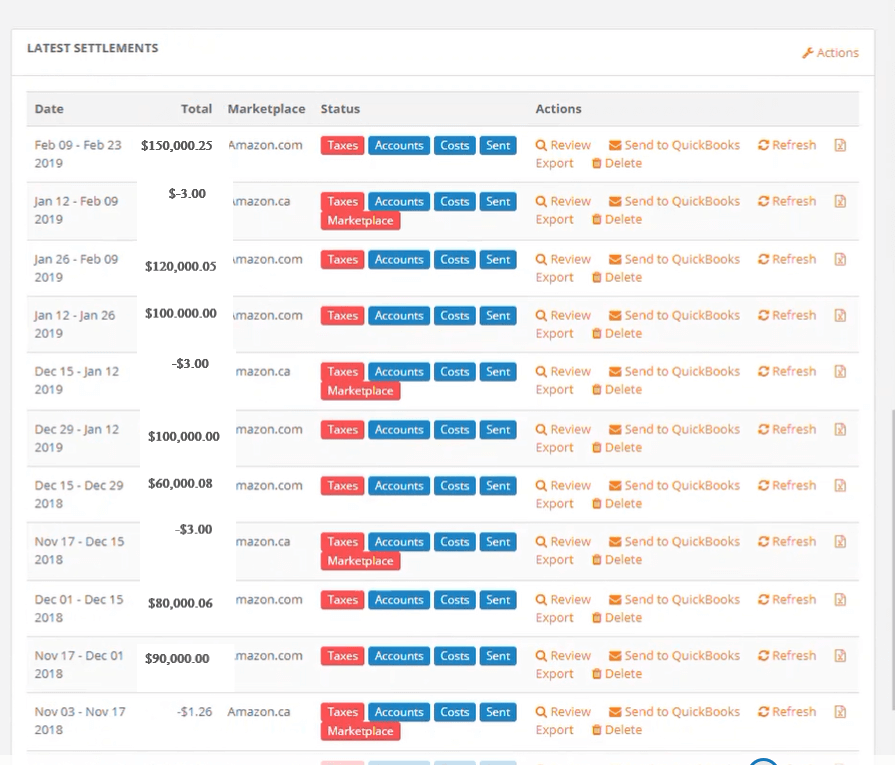Screen dimensions: 895x765
Task: Delete the Feb 09 - Feb 23 settlement
Action: point(617,163)
